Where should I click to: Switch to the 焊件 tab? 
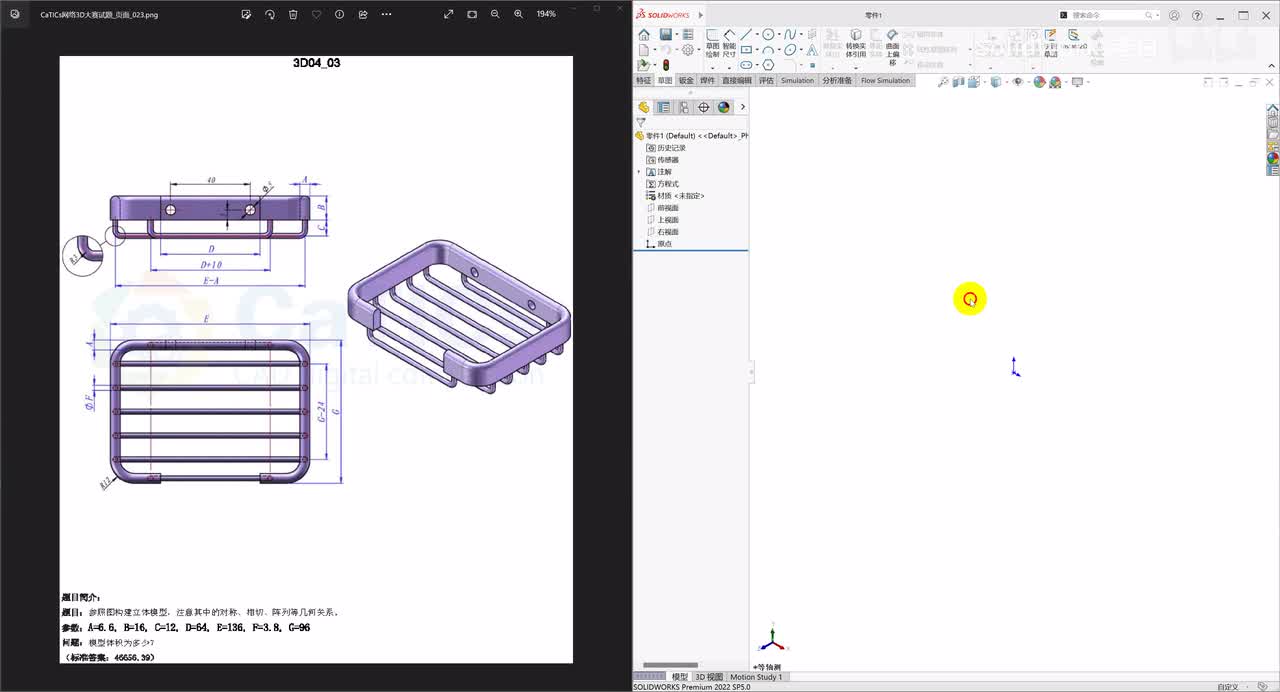[x=708, y=80]
